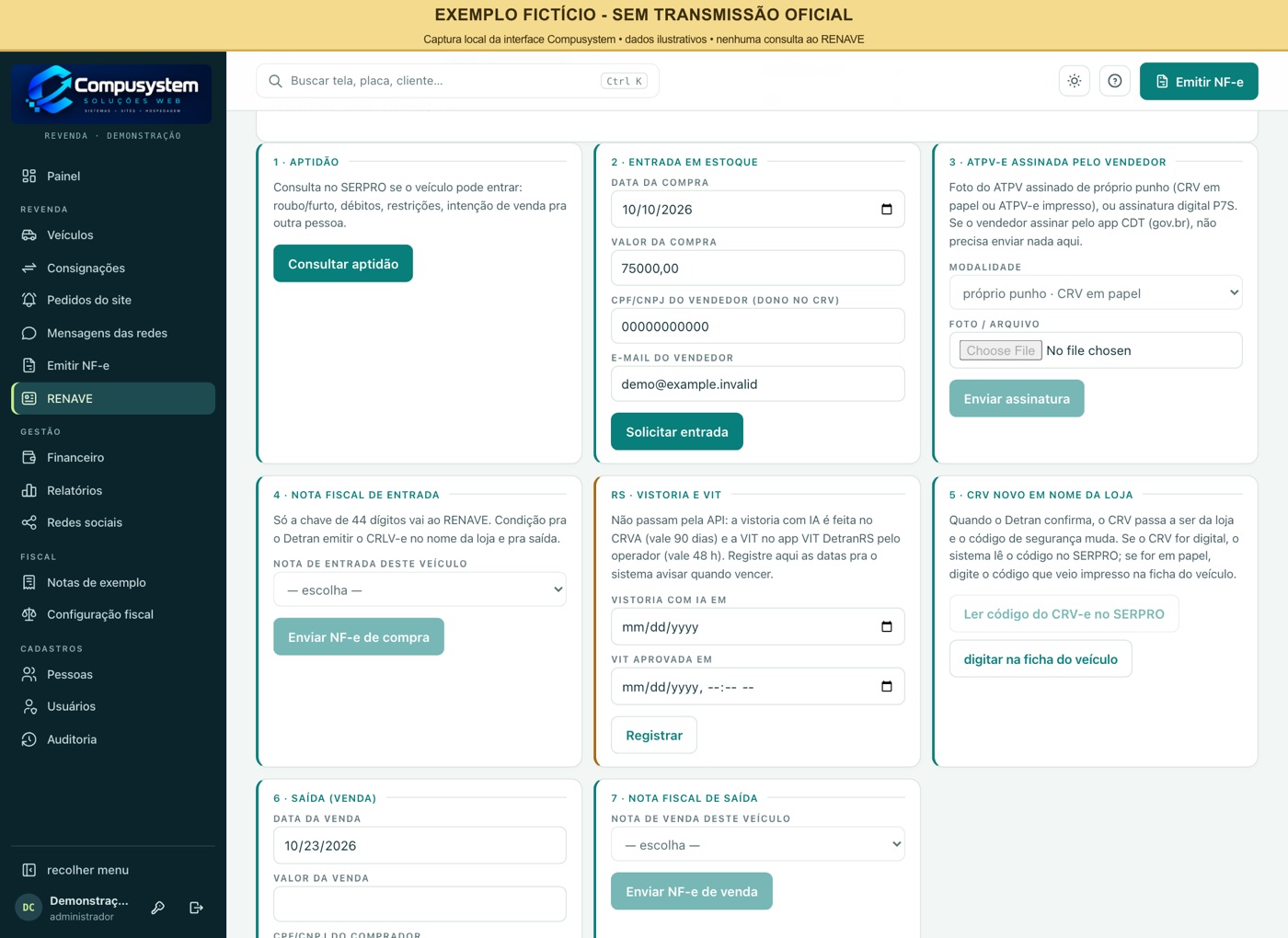1288x938 pixels.
Task: Open Auditoria page
Action: [113, 739]
